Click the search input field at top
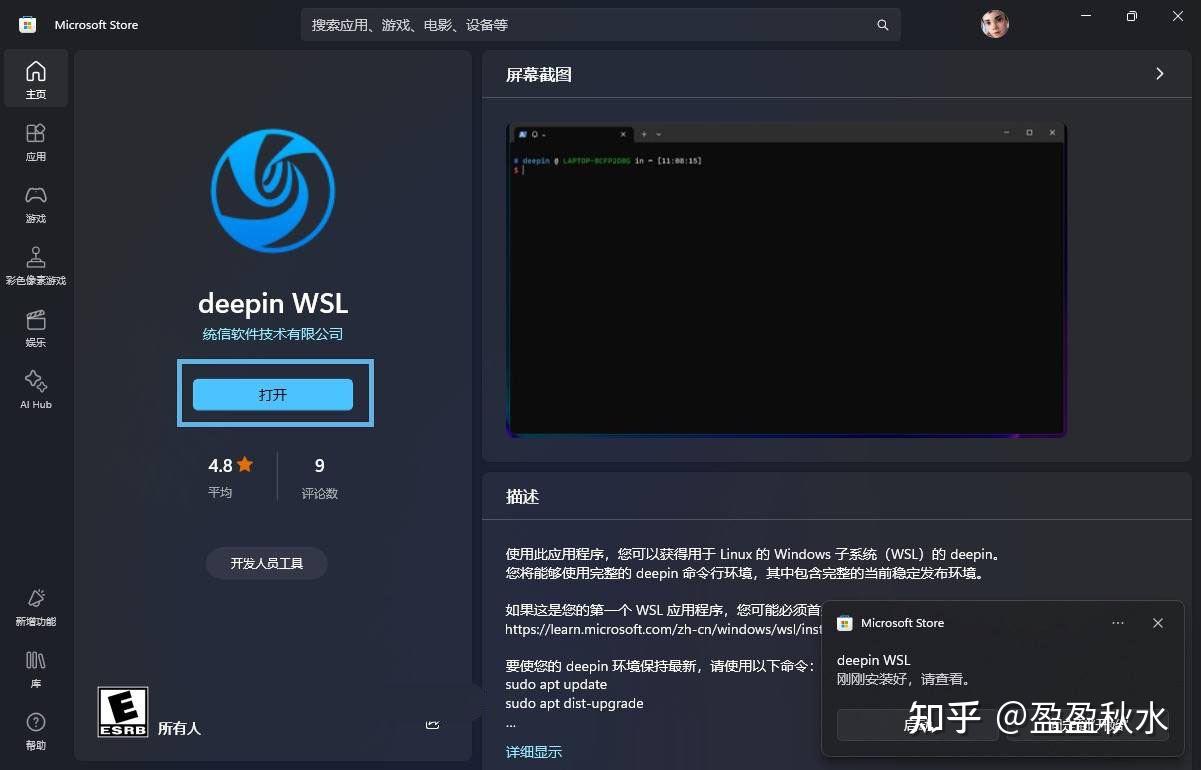This screenshot has width=1201, height=770. tap(600, 24)
